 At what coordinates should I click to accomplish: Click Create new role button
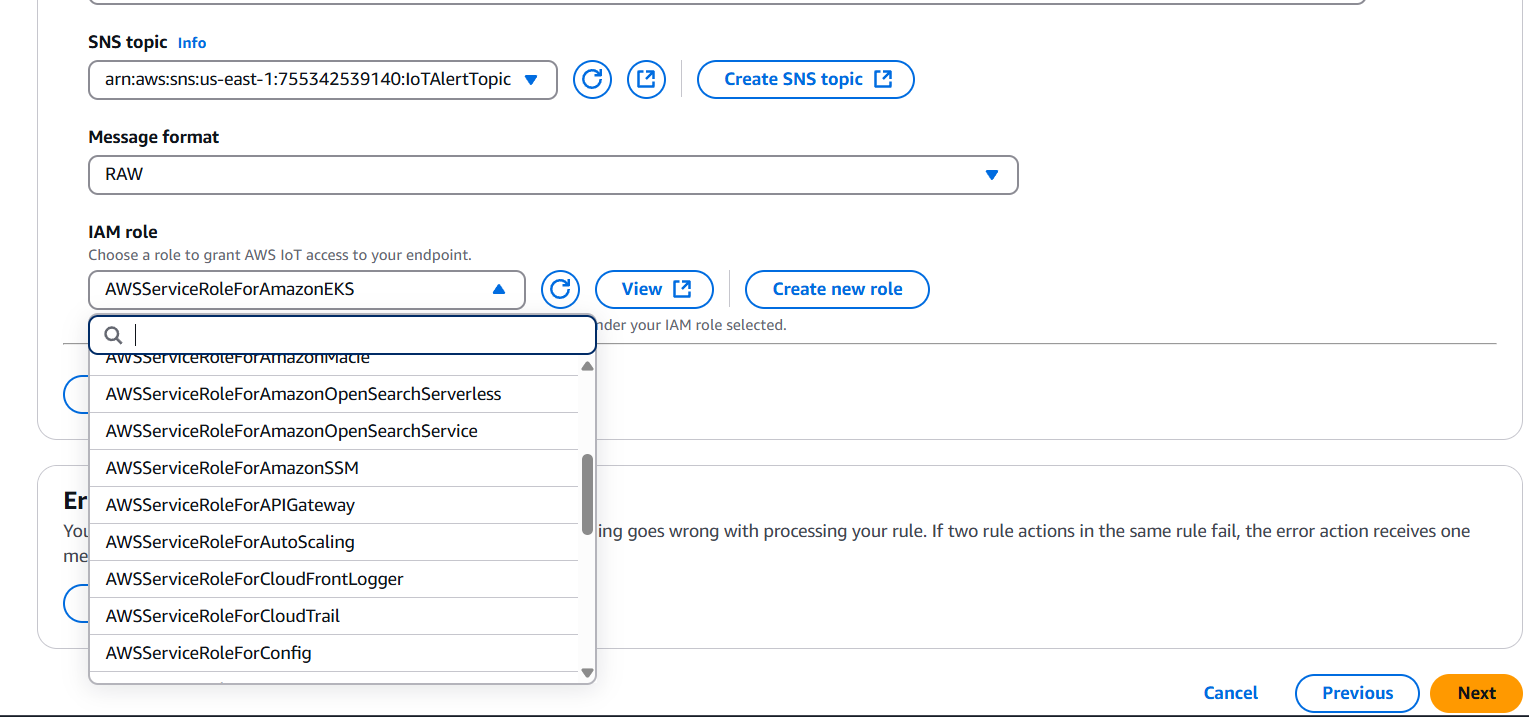tap(837, 289)
